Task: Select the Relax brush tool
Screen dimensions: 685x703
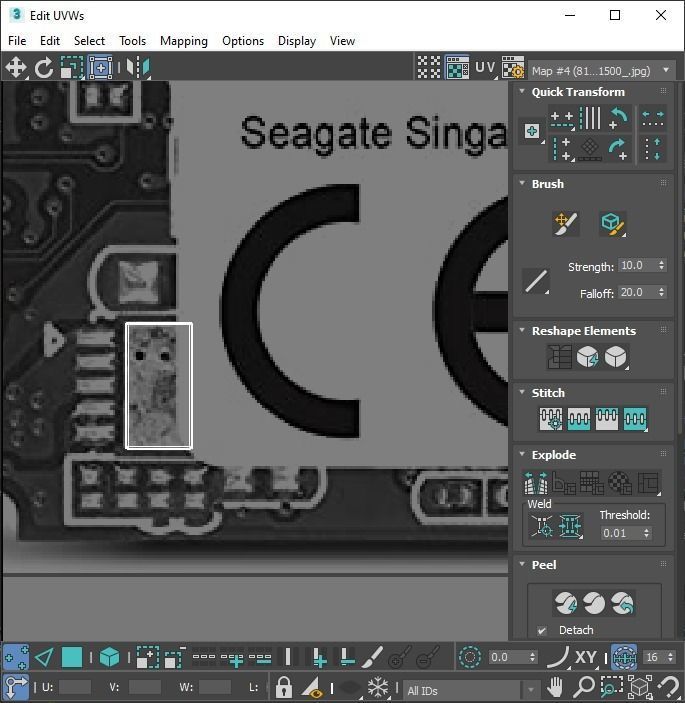Action: point(612,224)
